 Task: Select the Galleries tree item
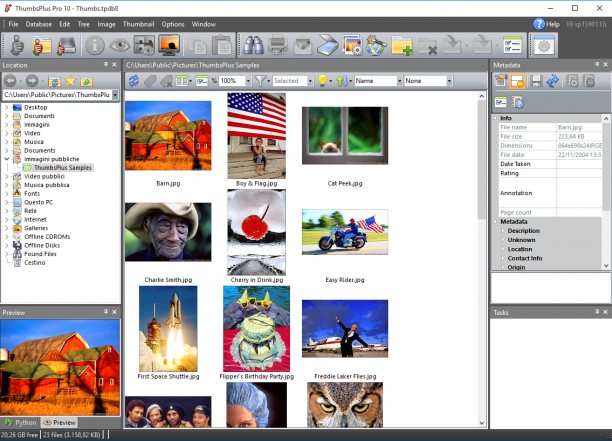(x=36, y=228)
